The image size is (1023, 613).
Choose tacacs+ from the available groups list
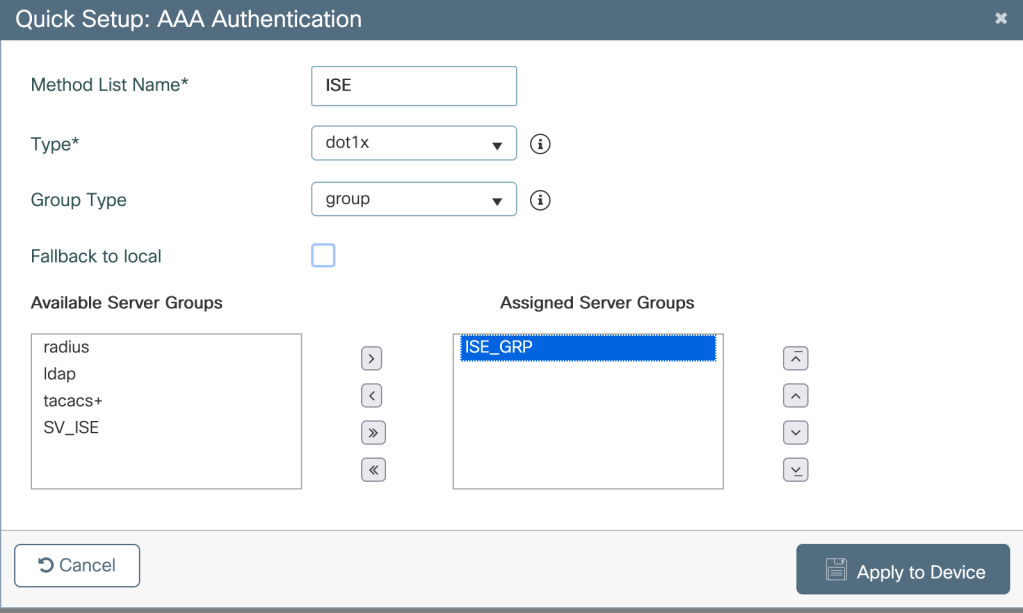[x=73, y=401]
